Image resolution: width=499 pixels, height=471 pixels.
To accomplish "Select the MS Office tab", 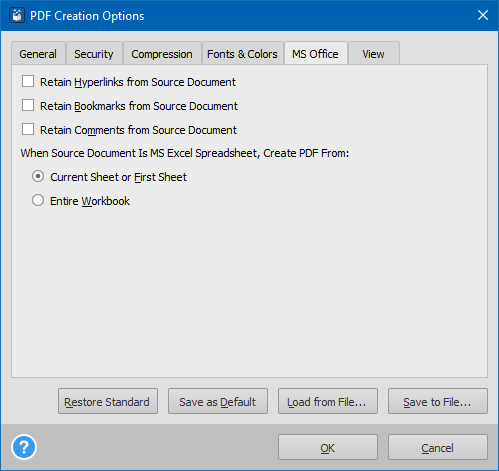I will coord(315,53).
